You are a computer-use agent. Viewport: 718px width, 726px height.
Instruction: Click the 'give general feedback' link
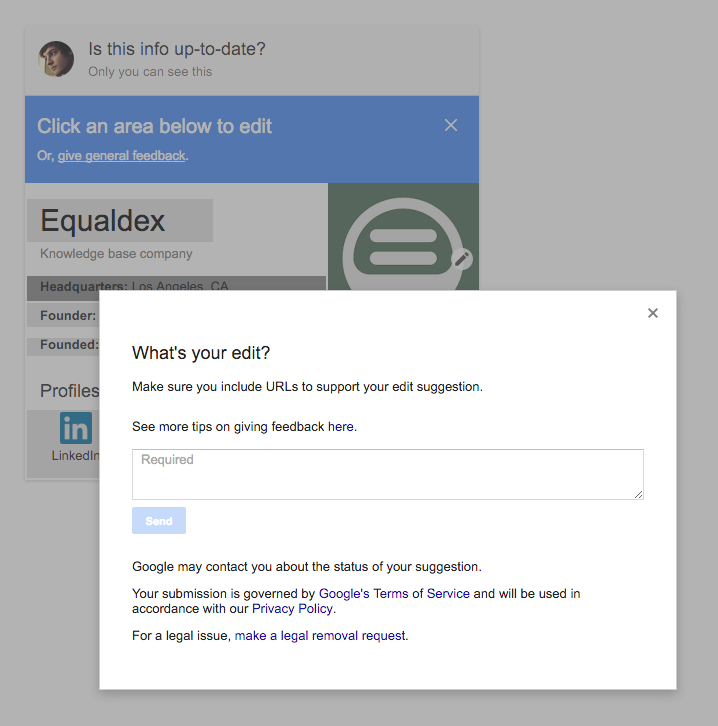pos(121,156)
